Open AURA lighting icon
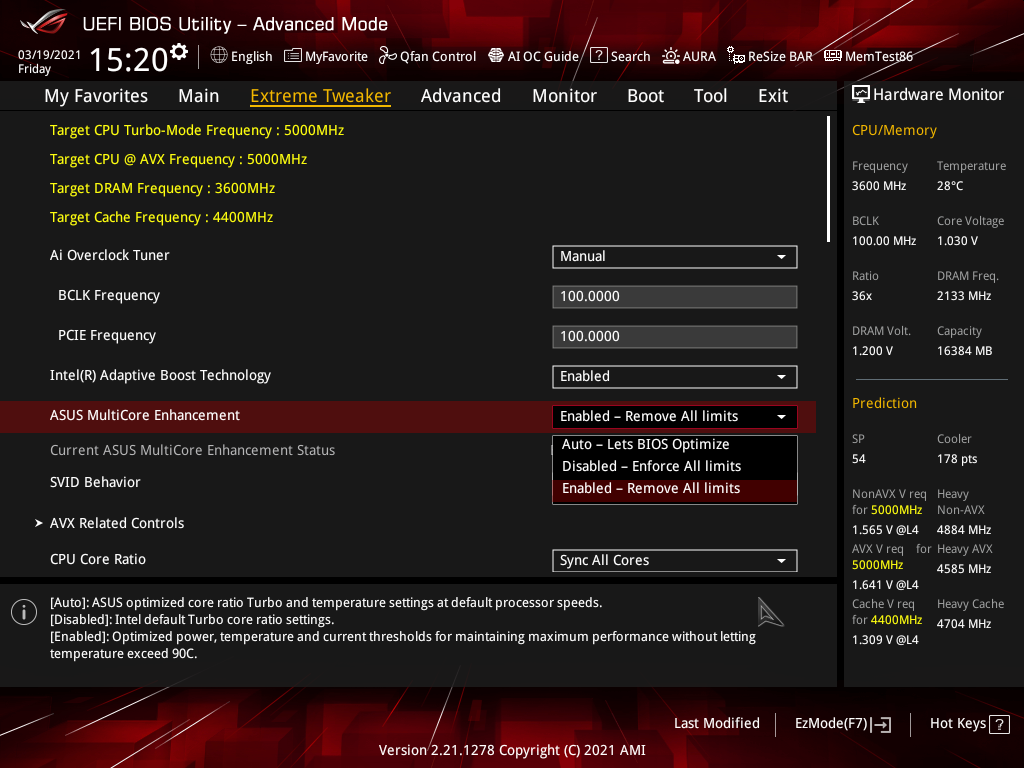The height and width of the screenshot is (768, 1024). [x=671, y=56]
